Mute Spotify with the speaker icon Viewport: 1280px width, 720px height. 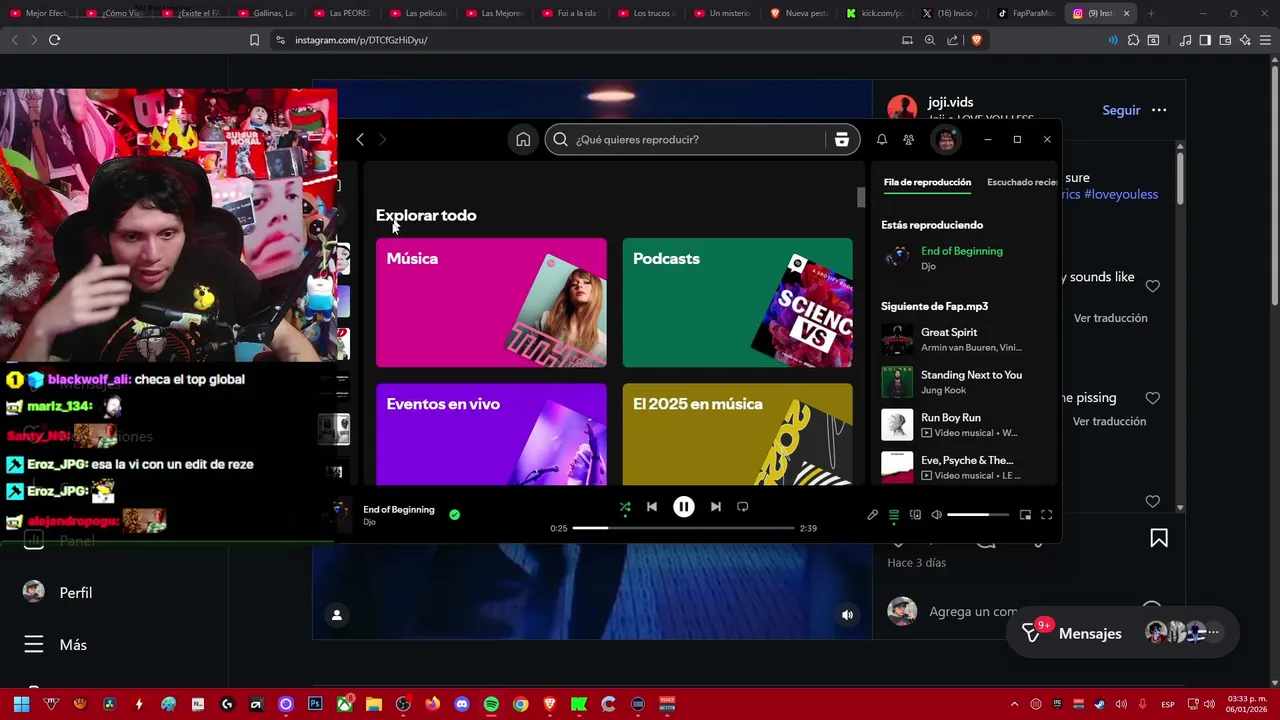click(936, 515)
